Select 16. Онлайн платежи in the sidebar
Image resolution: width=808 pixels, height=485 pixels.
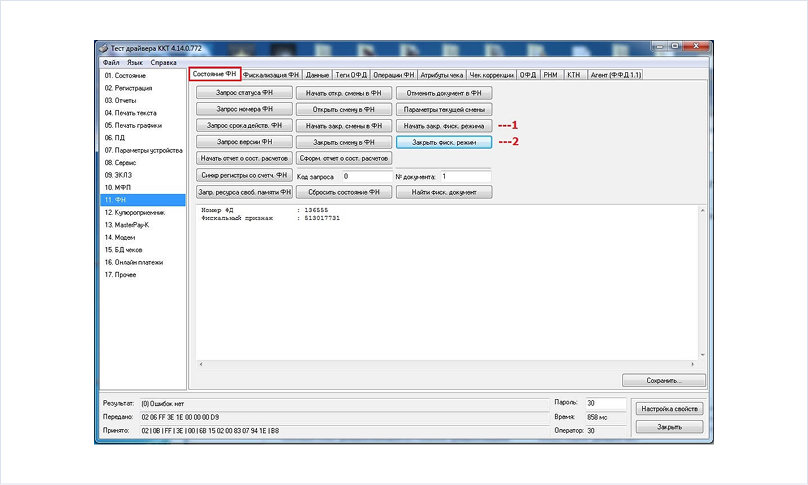[133, 262]
